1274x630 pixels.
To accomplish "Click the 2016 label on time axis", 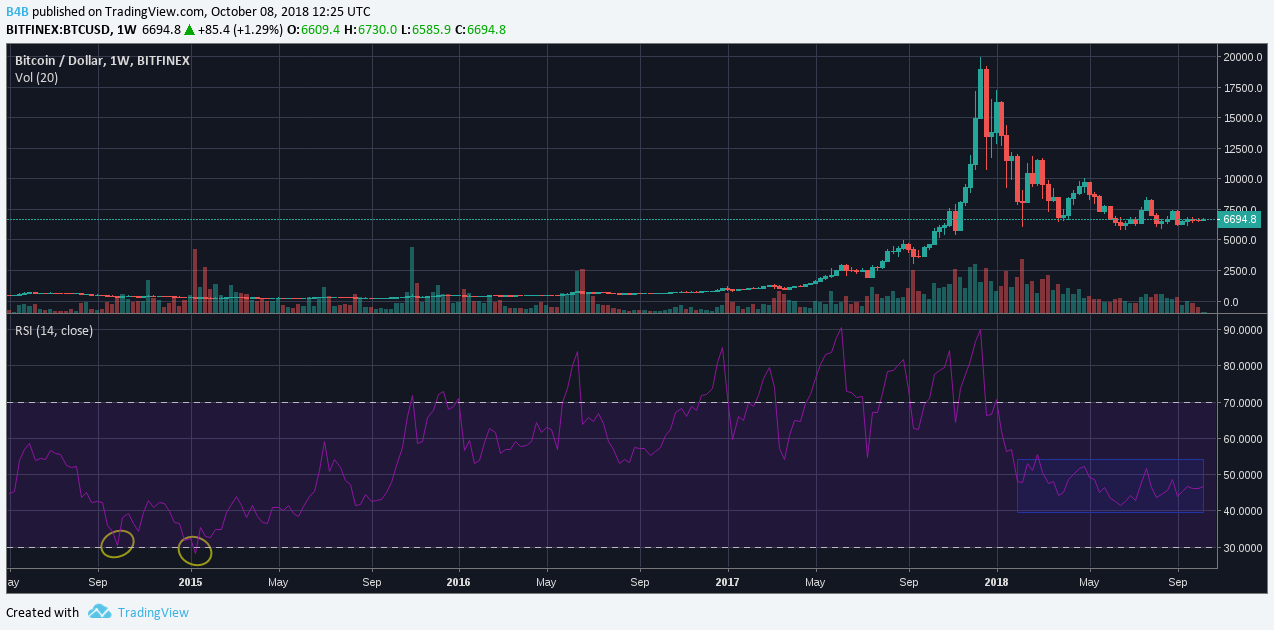I will click(458, 581).
